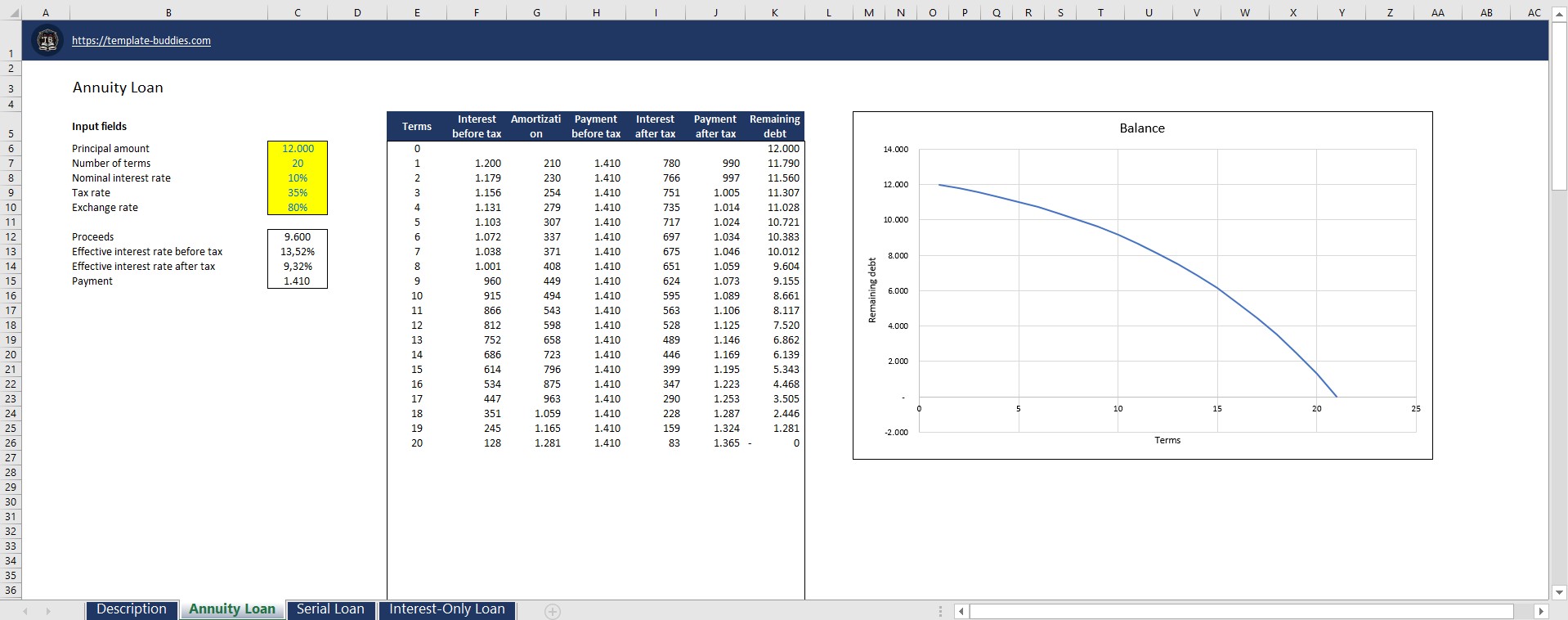Click the Balance chart title

coord(1142,128)
